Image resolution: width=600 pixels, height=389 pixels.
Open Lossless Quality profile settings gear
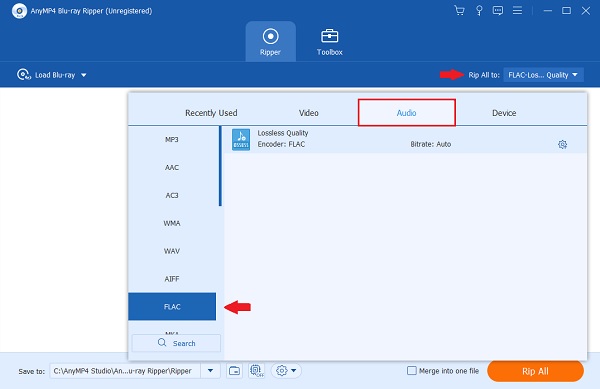[x=562, y=145]
